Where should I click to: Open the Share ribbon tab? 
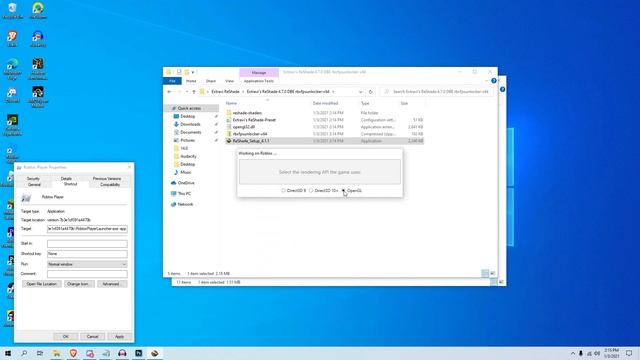point(211,81)
